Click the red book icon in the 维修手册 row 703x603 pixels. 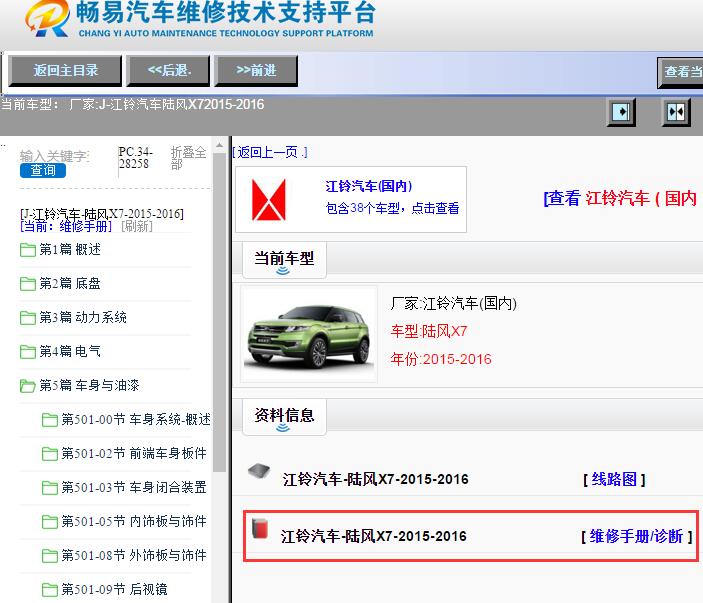(x=260, y=528)
